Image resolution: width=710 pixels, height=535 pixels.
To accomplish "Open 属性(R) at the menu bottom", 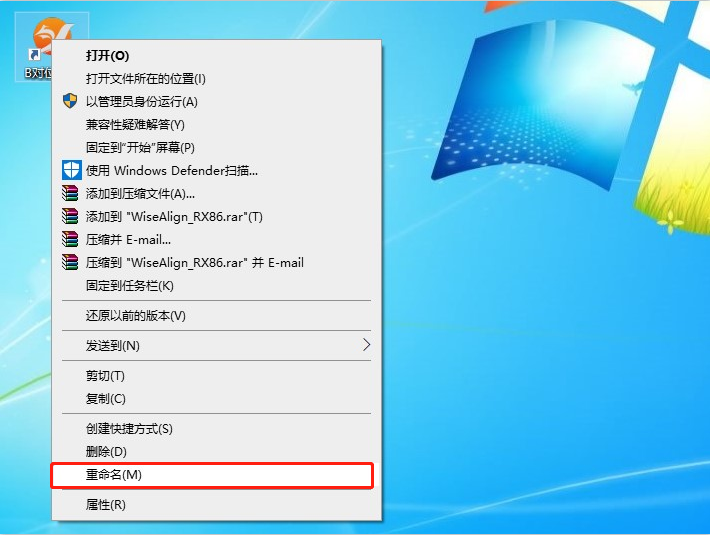I will point(105,505).
